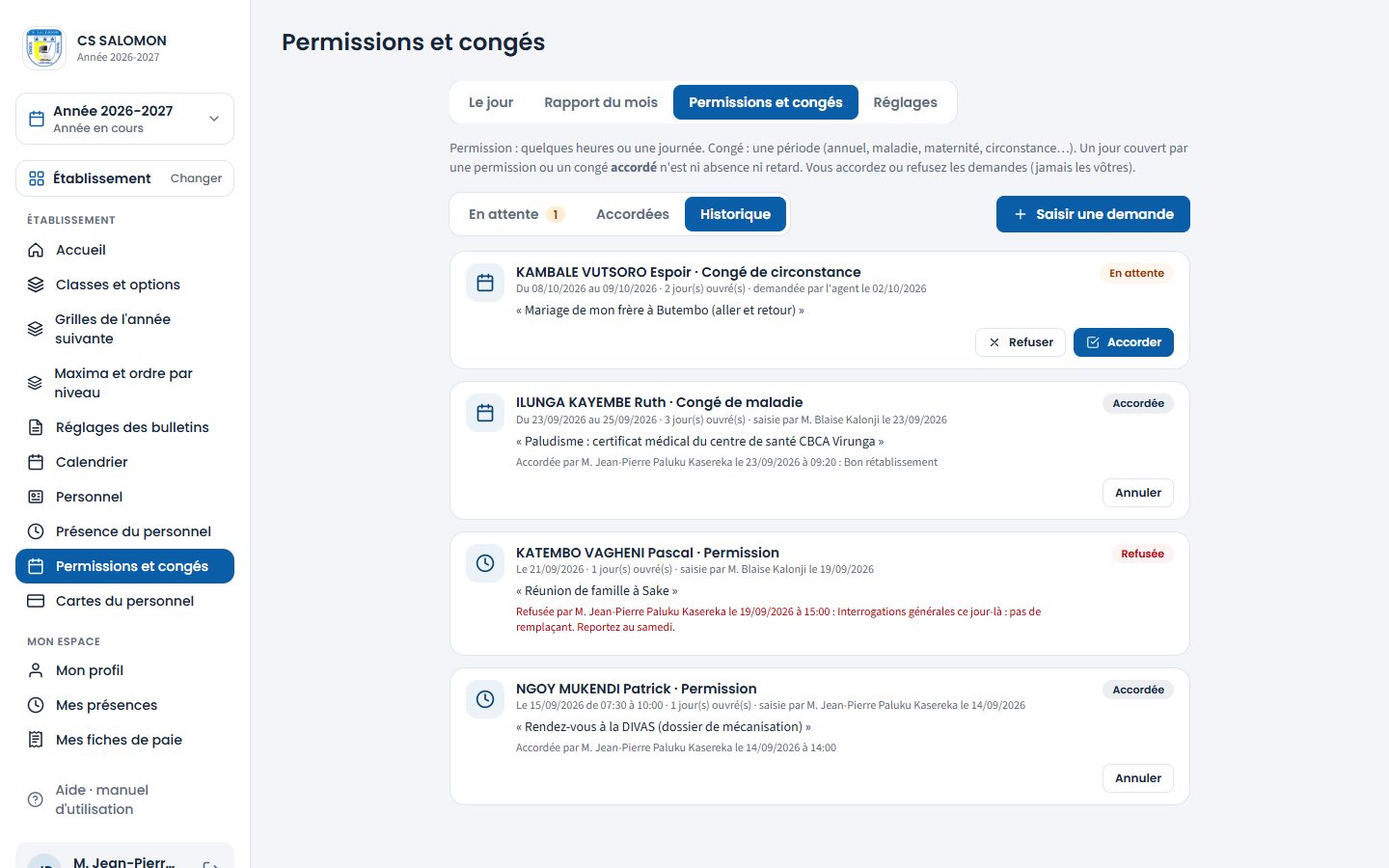Cancel NGOY MUKENDI Patrick's permission
Image resolution: width=1389 pixels, height=868 pixels.
click(1138, 778)
